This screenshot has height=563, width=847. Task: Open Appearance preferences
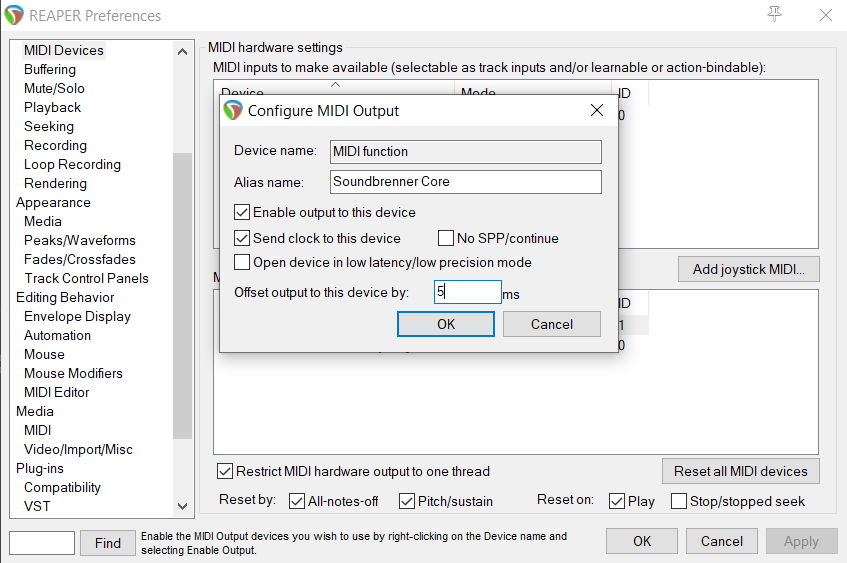[x=53, y=203]
